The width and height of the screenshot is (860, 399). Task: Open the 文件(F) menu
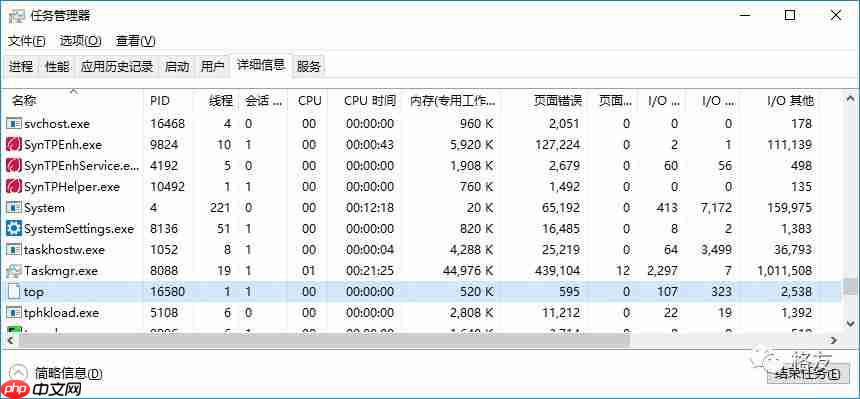pos(27,41)
